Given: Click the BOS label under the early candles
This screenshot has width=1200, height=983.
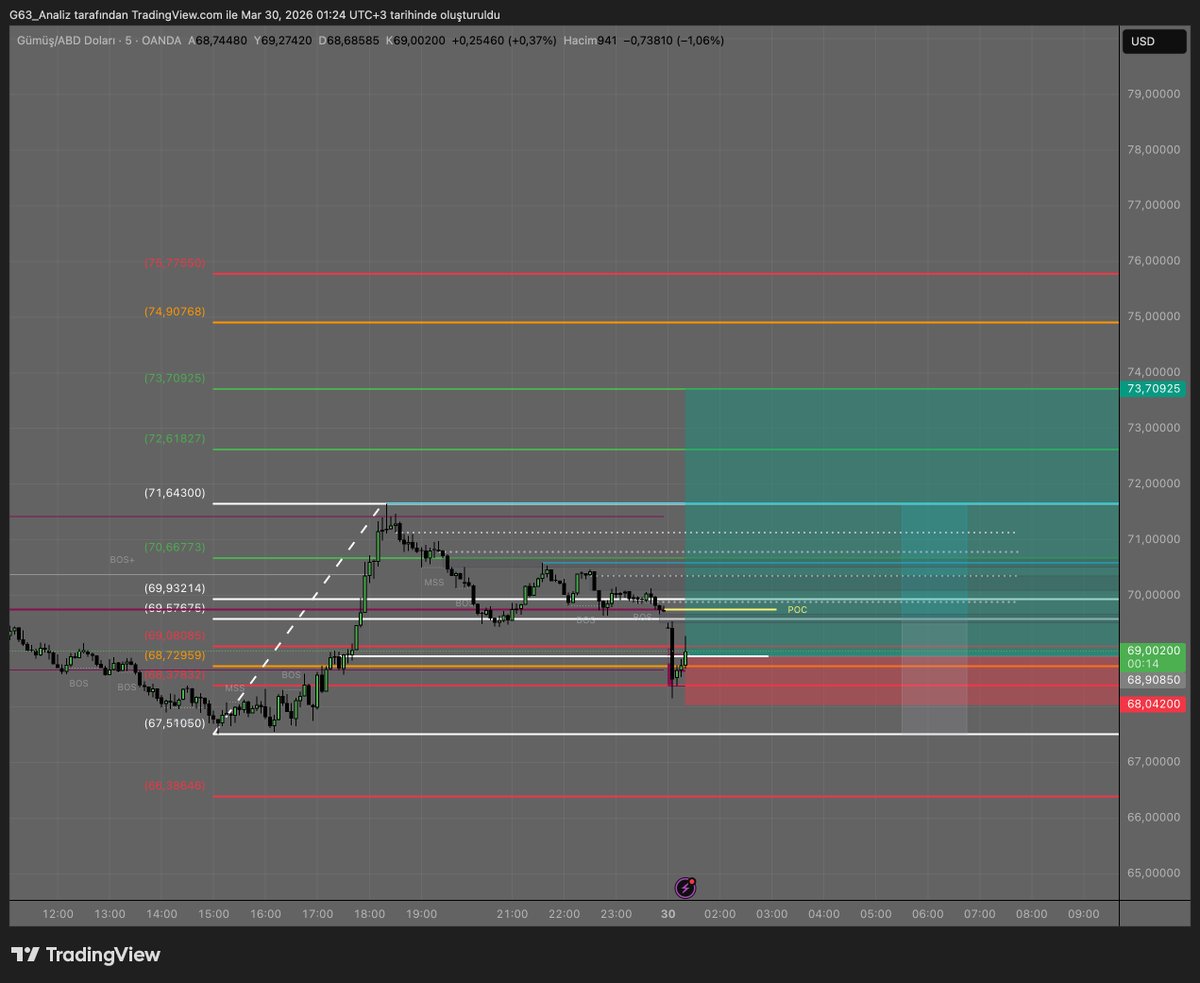Looking at the screenshot, I should [x=78, y=684].
